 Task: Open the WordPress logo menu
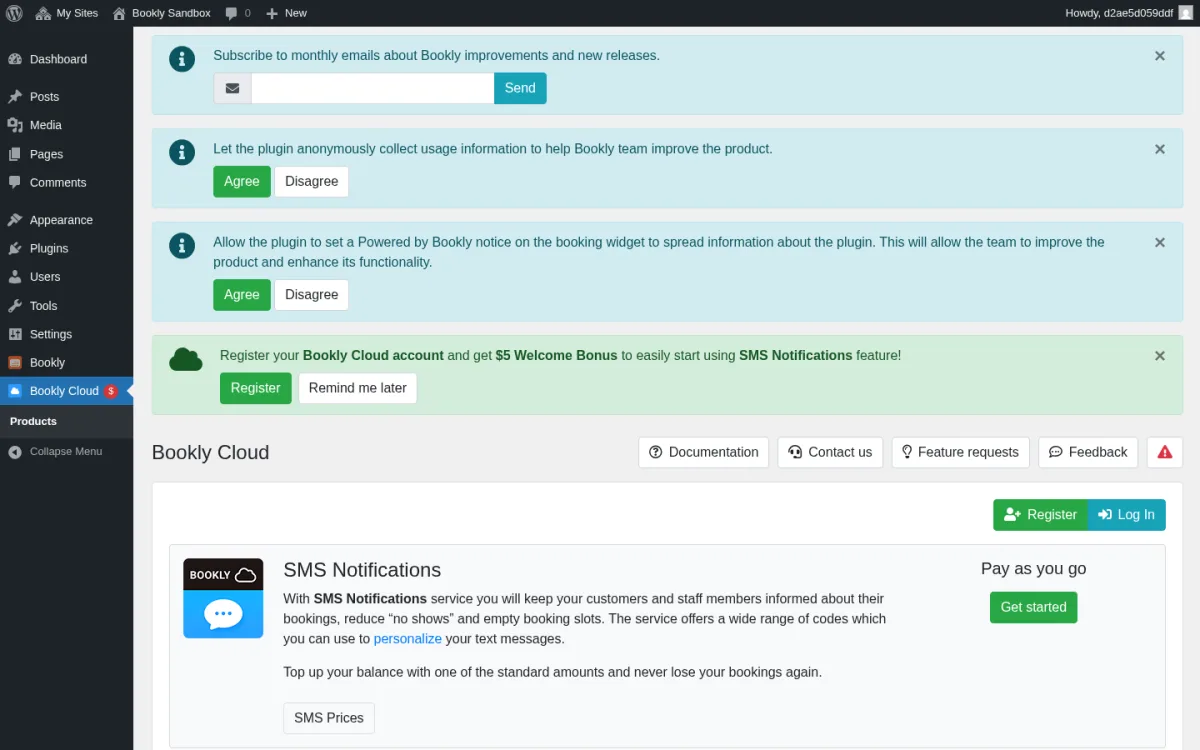point(14,13)
